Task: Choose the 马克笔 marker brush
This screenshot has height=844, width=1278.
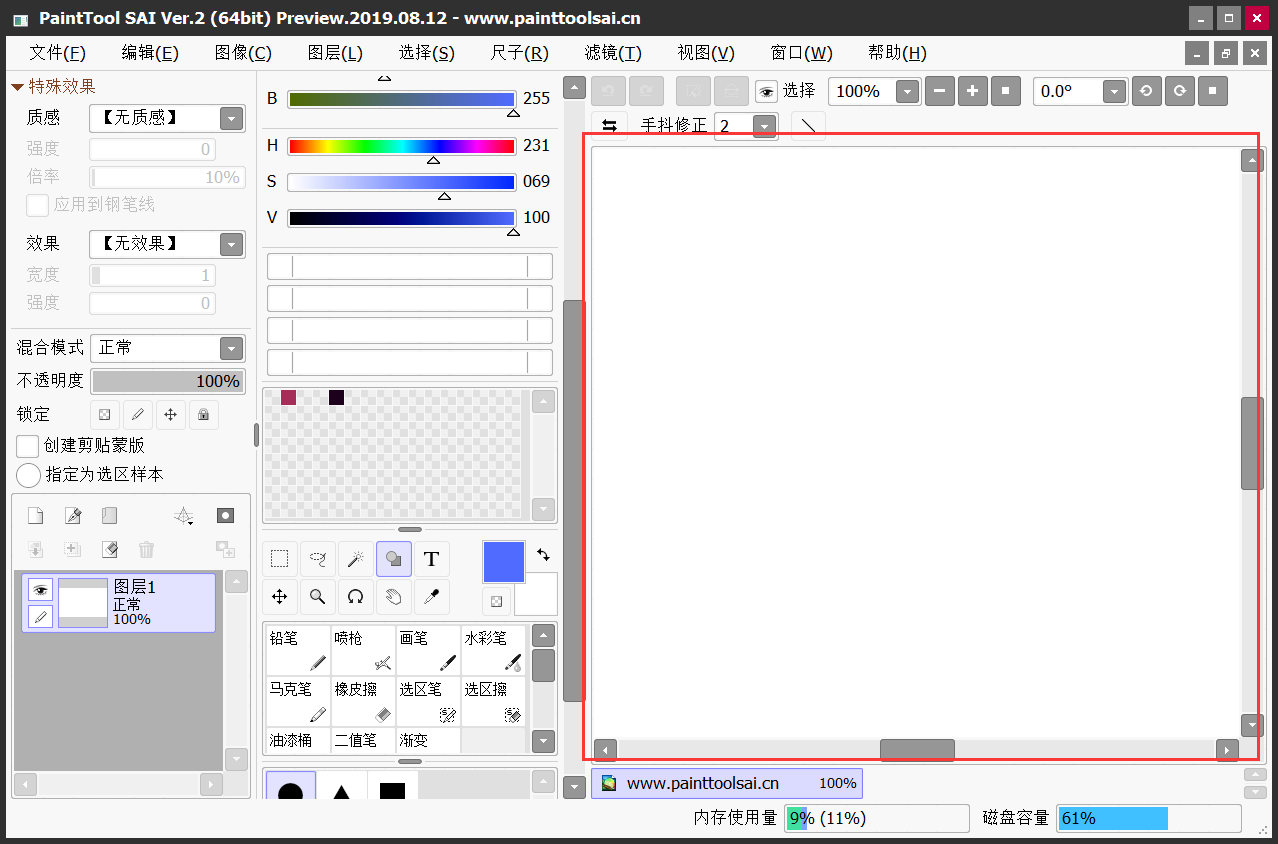Action: pos(298,701)
